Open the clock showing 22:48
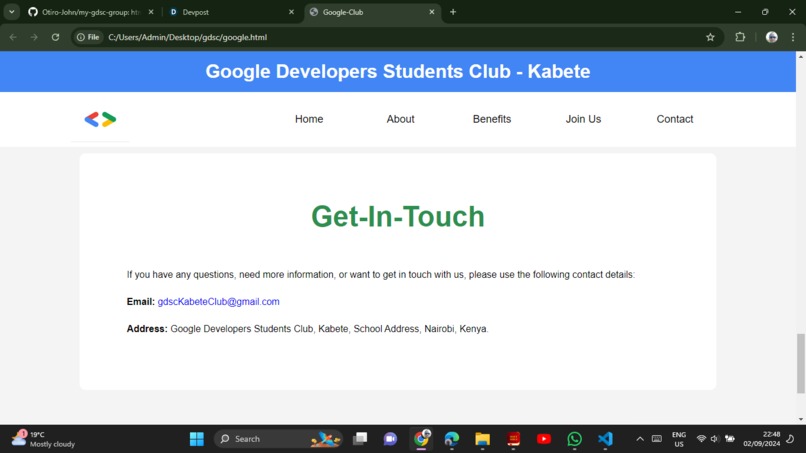 coord(762,439)
